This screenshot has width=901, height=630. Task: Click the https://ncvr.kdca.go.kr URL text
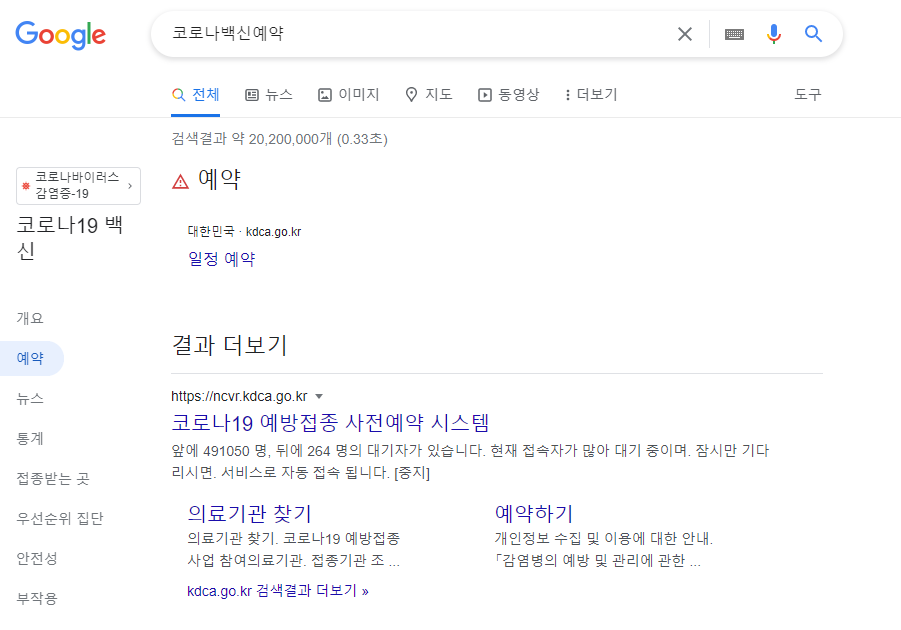[239, 397]
